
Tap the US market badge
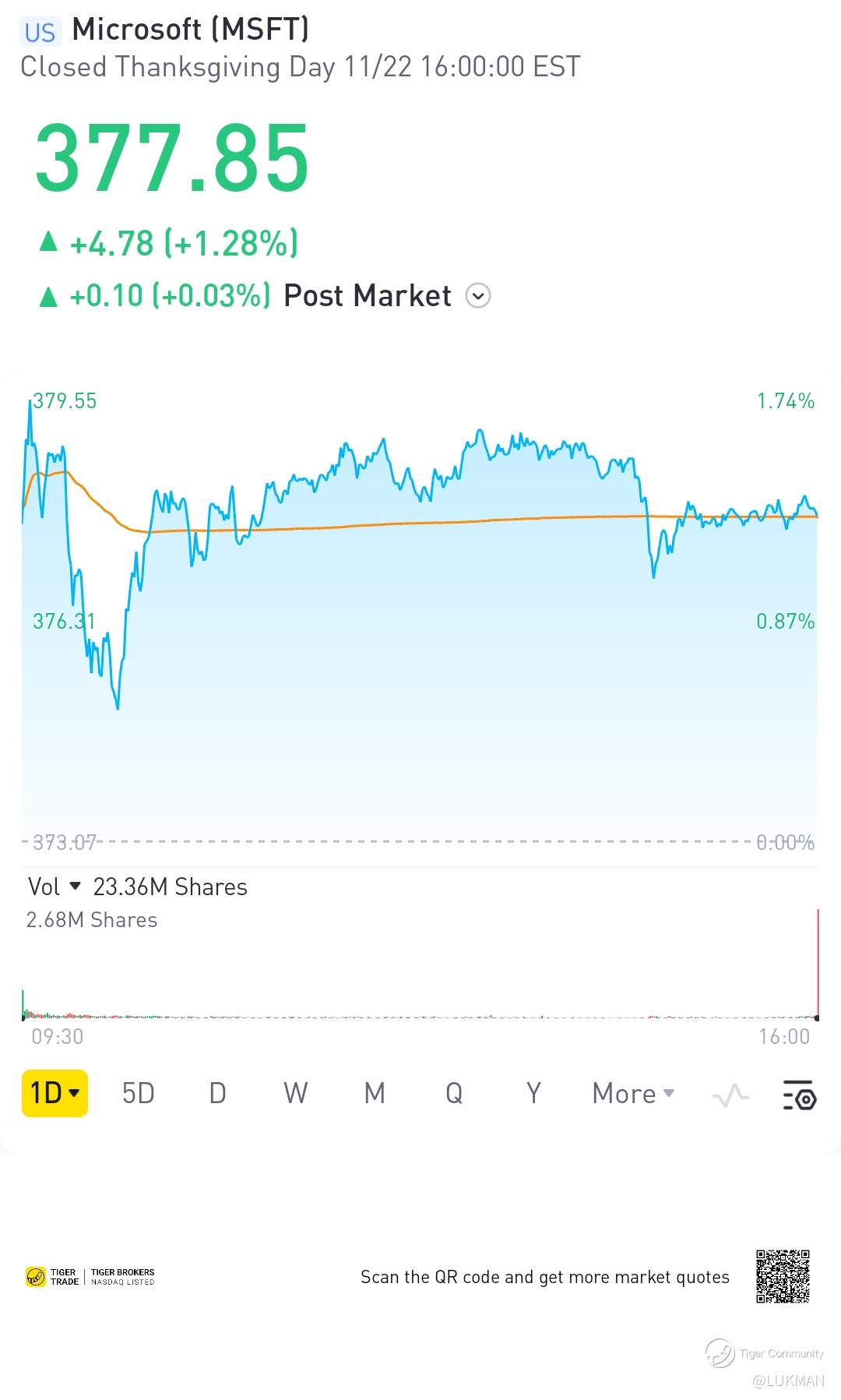(40, 33)
